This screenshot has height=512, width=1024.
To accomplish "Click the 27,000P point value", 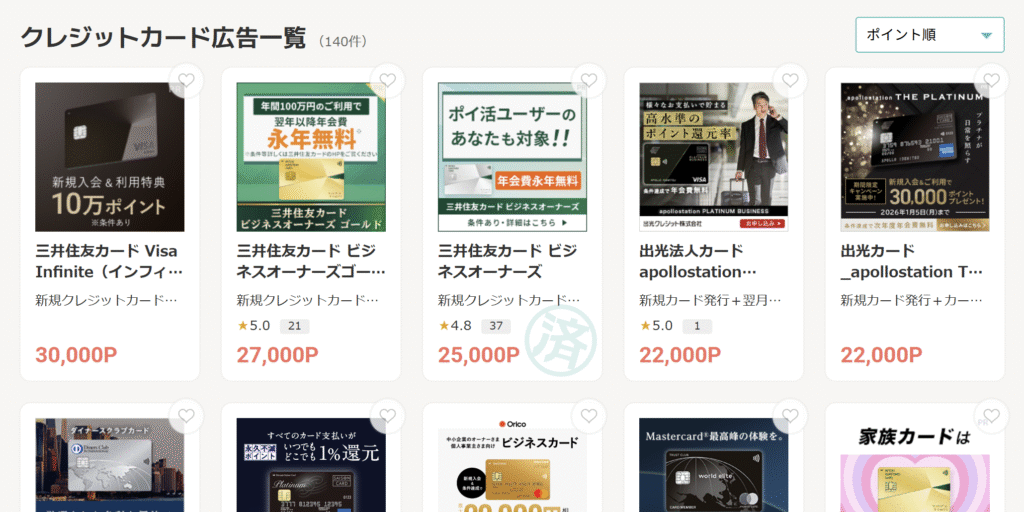I will point(278,355).
